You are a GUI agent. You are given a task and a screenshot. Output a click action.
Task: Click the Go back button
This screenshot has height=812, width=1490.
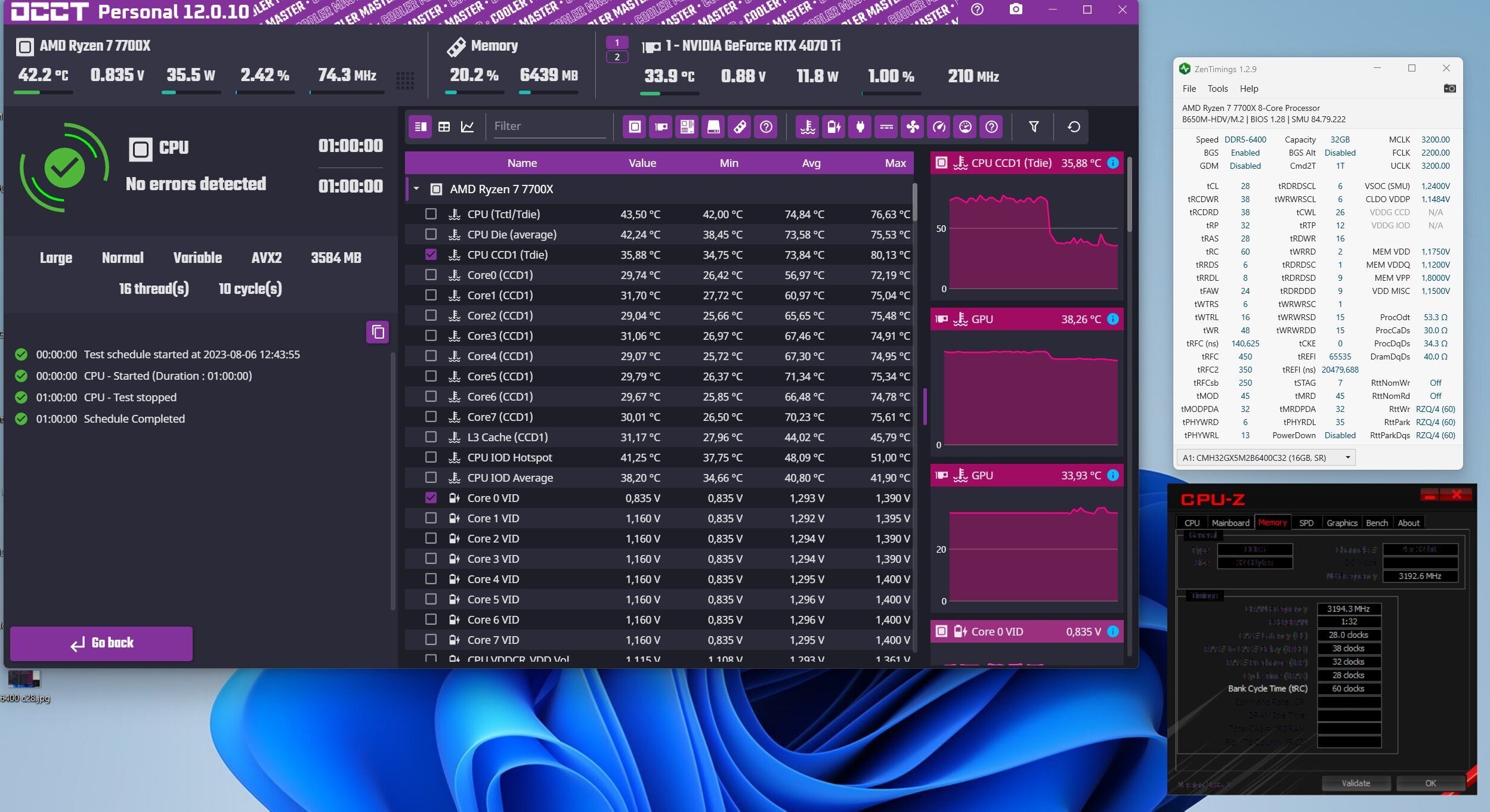pos(101,643)
